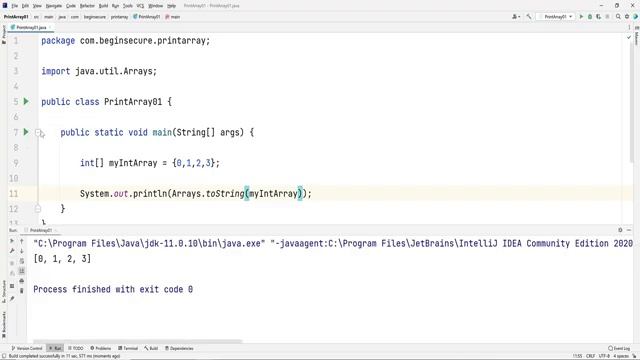
Task: Open the Help menu
Action: [x=171, y=6]
